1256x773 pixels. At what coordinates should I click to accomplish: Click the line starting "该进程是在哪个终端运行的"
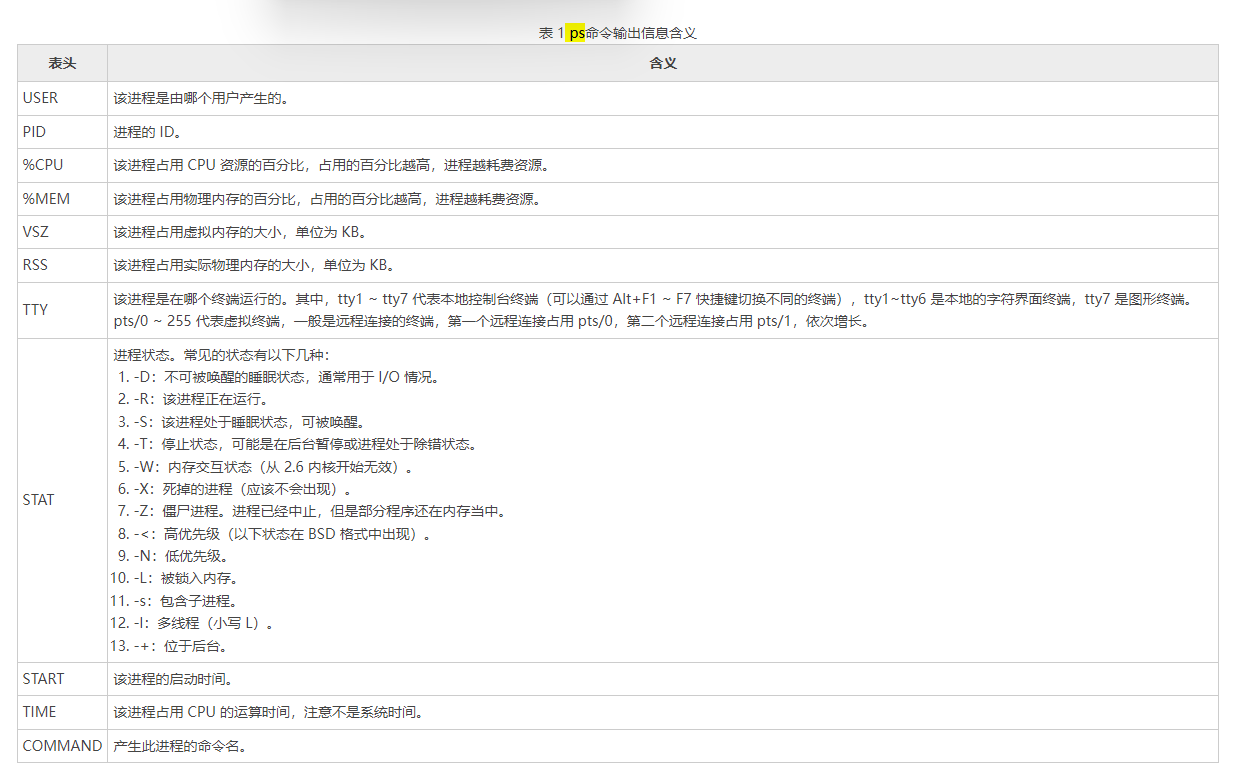653,299
